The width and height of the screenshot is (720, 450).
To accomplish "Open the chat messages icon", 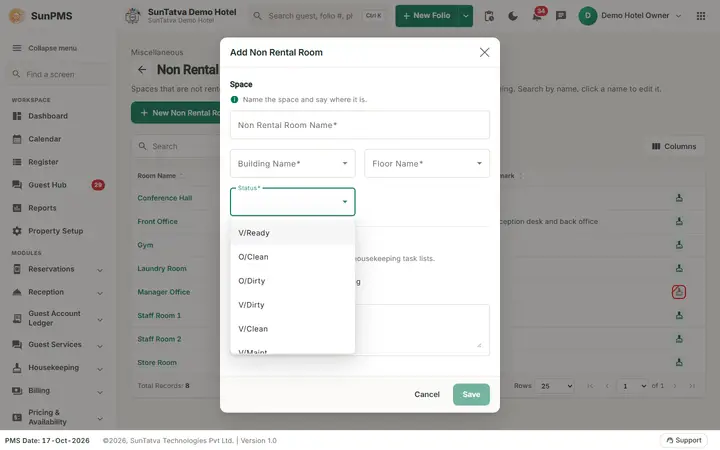I will [x=561, y=16].
